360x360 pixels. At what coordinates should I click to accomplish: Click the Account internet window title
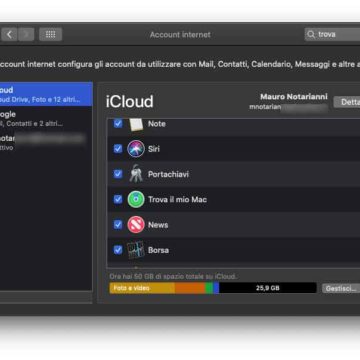tap(180, 35)
